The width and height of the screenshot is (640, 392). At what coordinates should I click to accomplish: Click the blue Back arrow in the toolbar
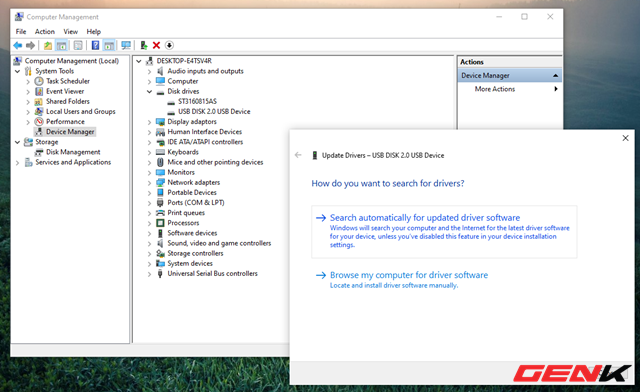18,45
